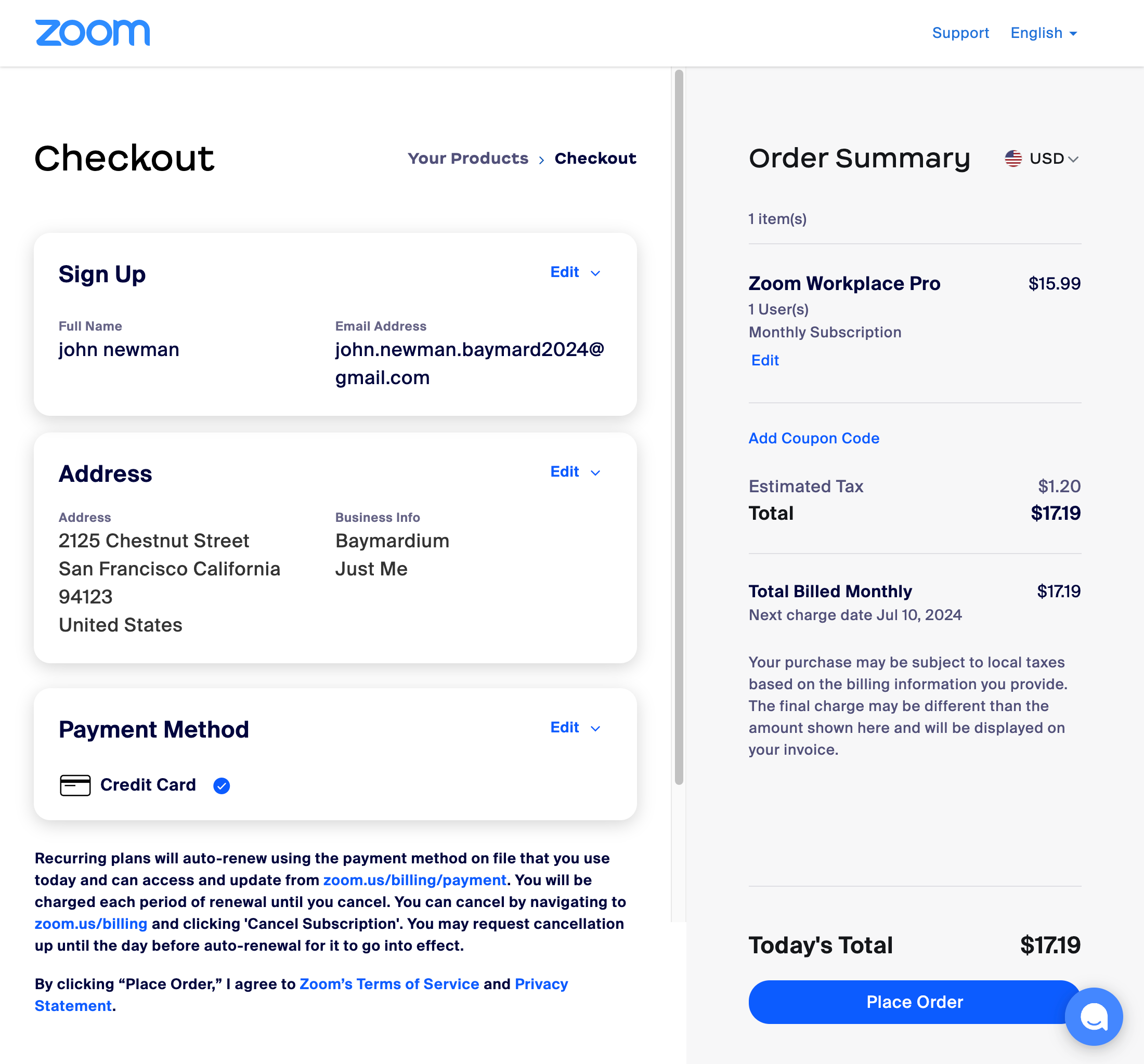Open the Support link in header
This screenshot has height=1064, width=1144.
coord(960,33)
